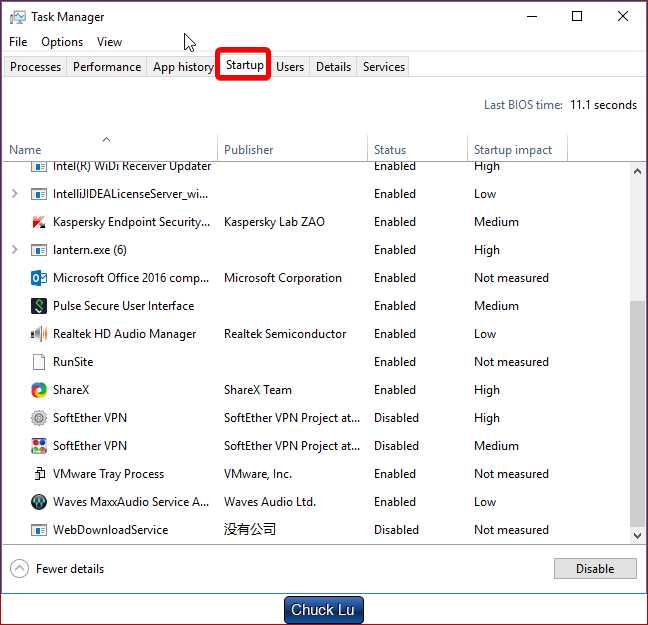Click the Fewer details circle arrow icon
Screen dimensions: 648x625
(x=19, y=569)
